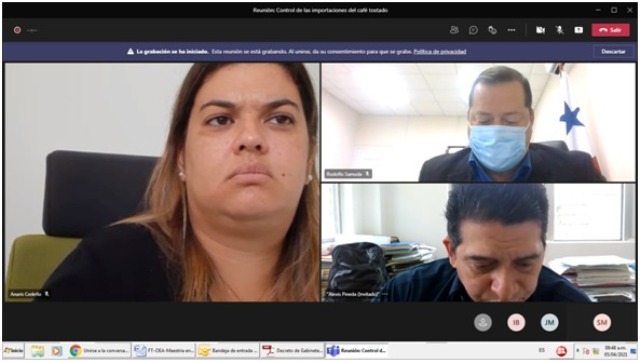
Task: Click the red recording indicator
Action: point(17,30)
